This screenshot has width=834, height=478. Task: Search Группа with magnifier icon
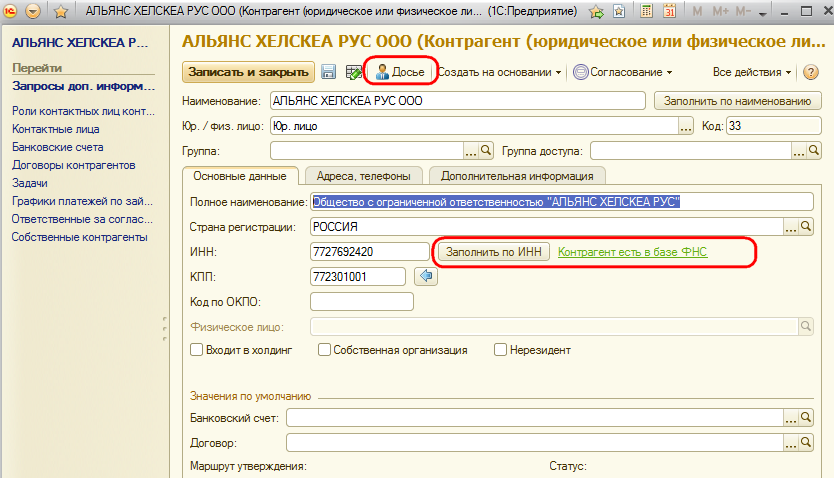pos(486,151)
